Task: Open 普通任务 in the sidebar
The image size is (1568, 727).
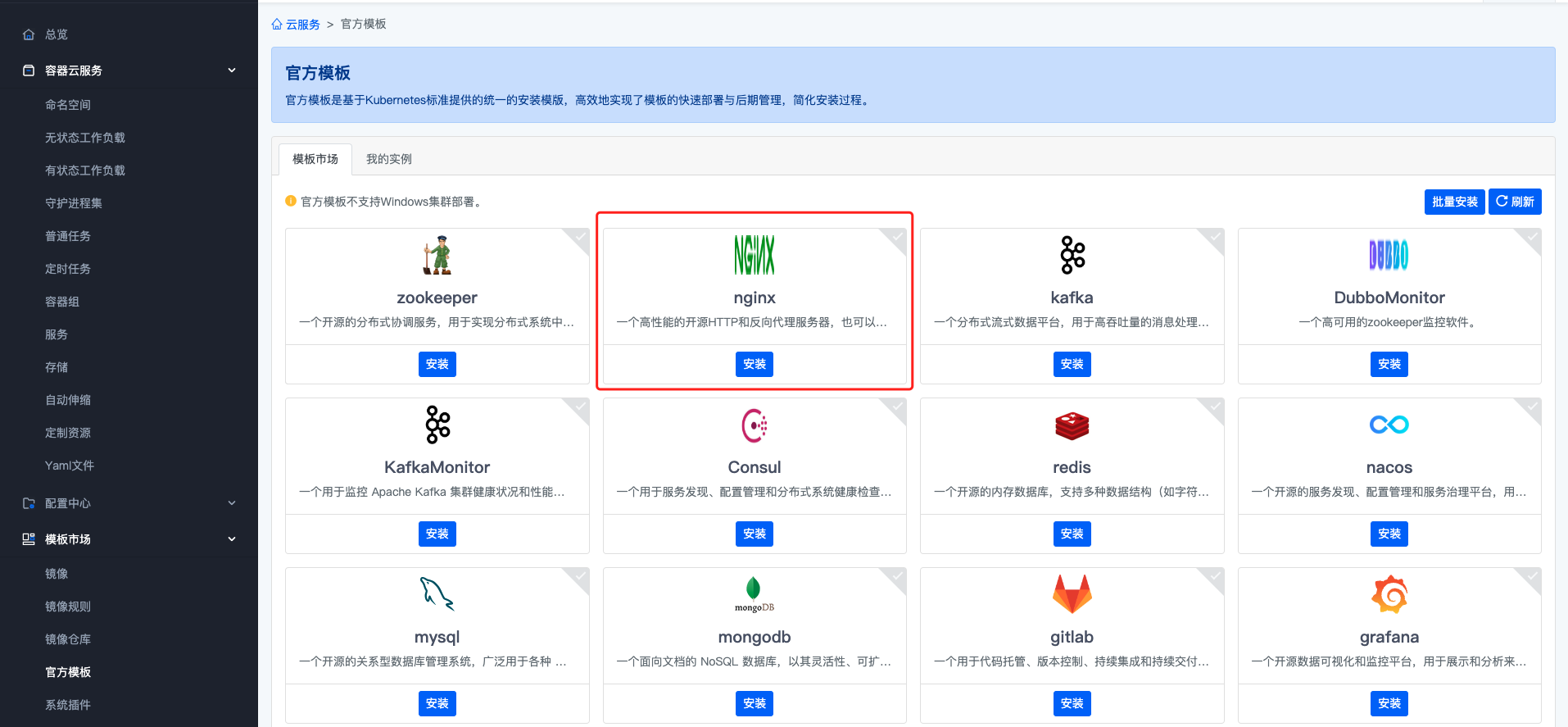Action: pos(68,236)
